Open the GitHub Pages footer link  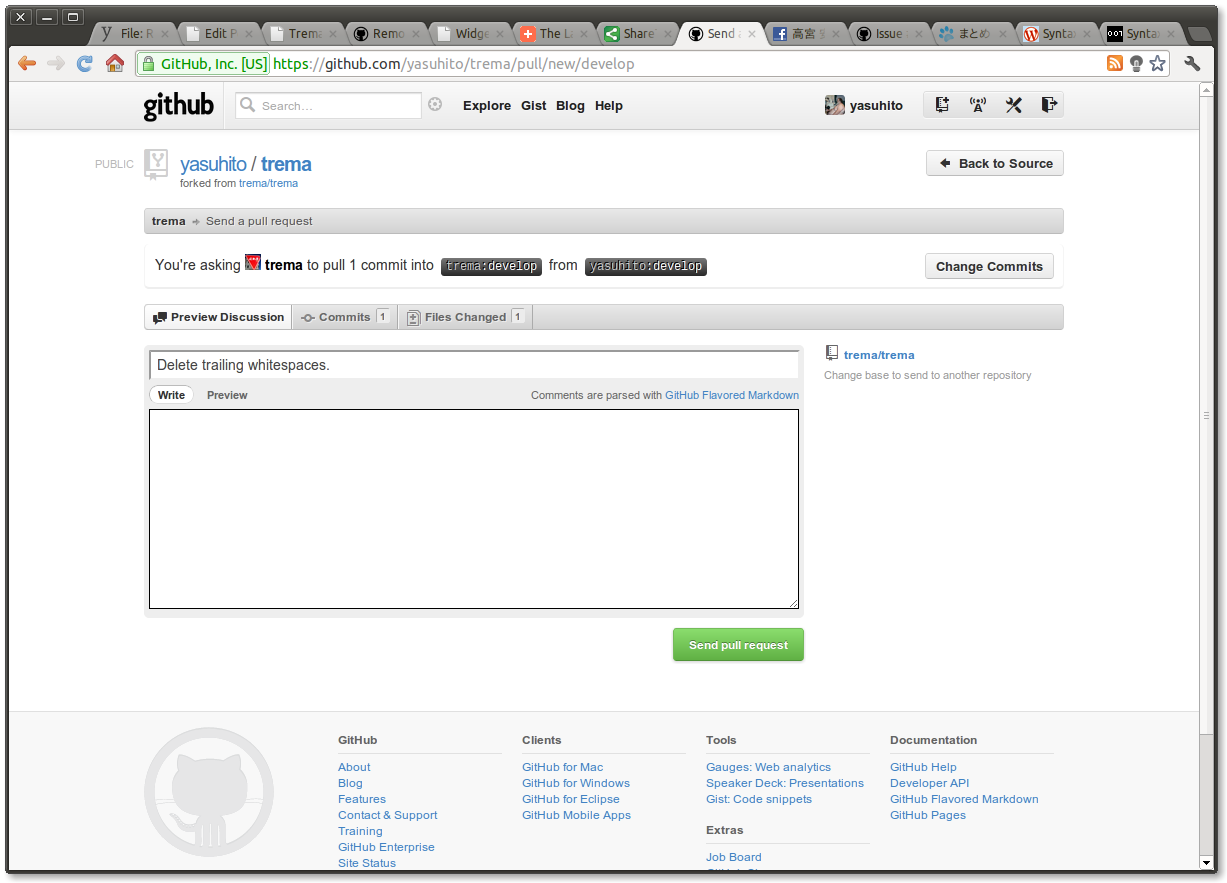(x=928, y=815)
